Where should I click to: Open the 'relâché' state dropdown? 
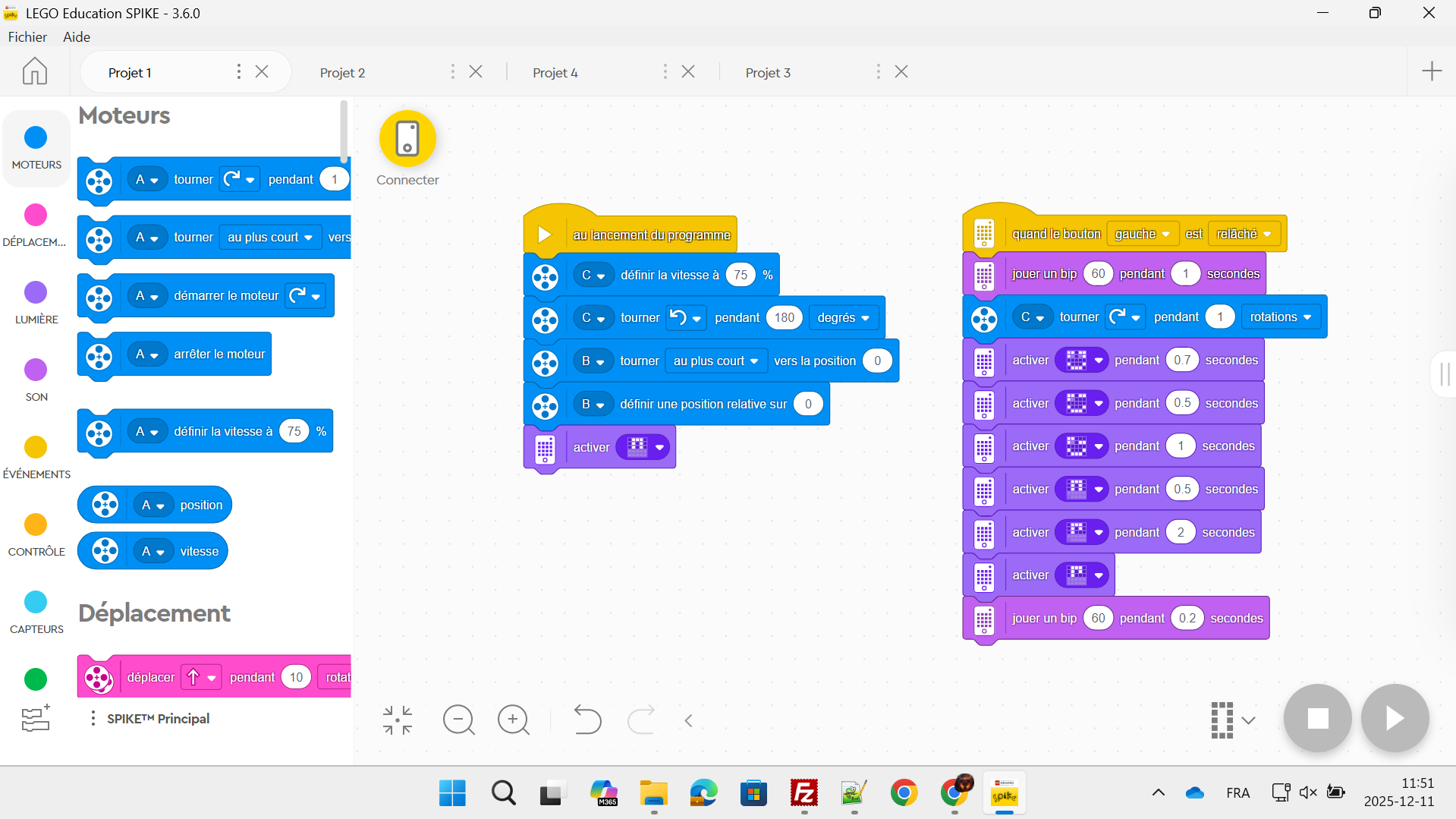(1243, 234)
